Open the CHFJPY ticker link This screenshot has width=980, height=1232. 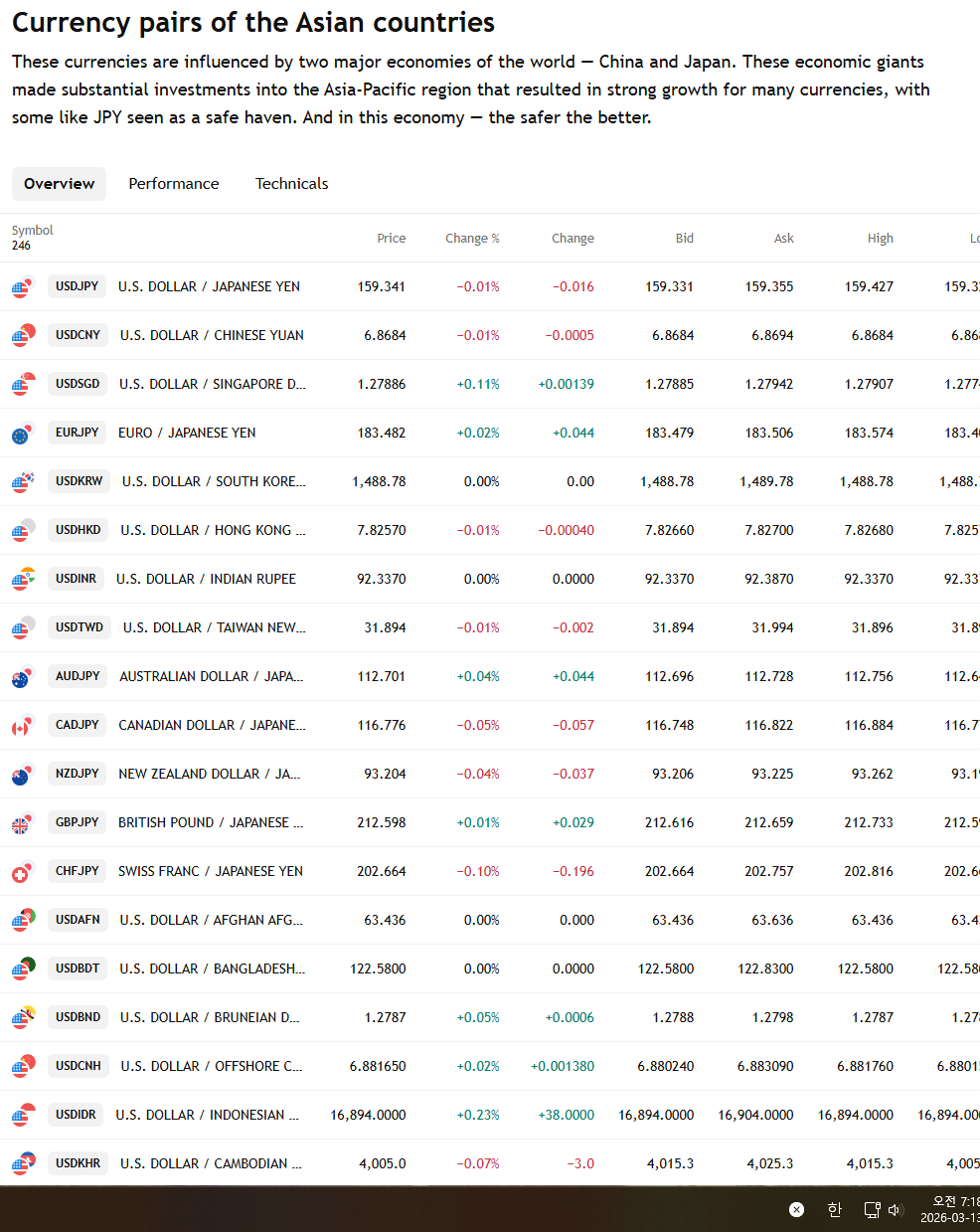[78, 871]
